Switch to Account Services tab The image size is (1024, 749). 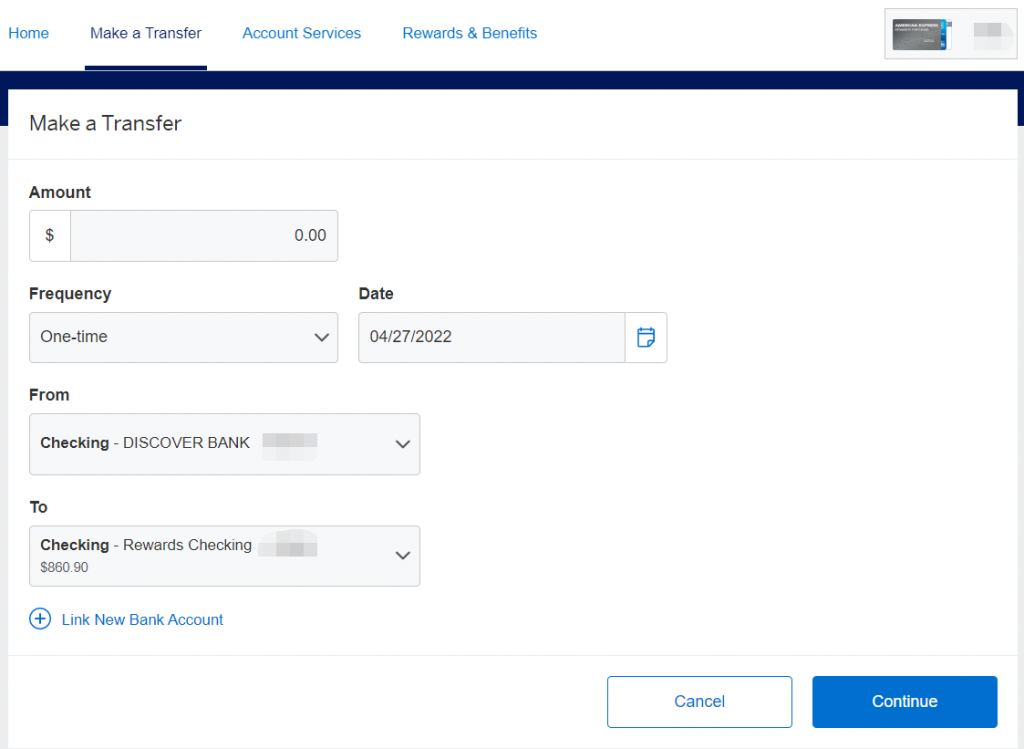click(302, 33)
